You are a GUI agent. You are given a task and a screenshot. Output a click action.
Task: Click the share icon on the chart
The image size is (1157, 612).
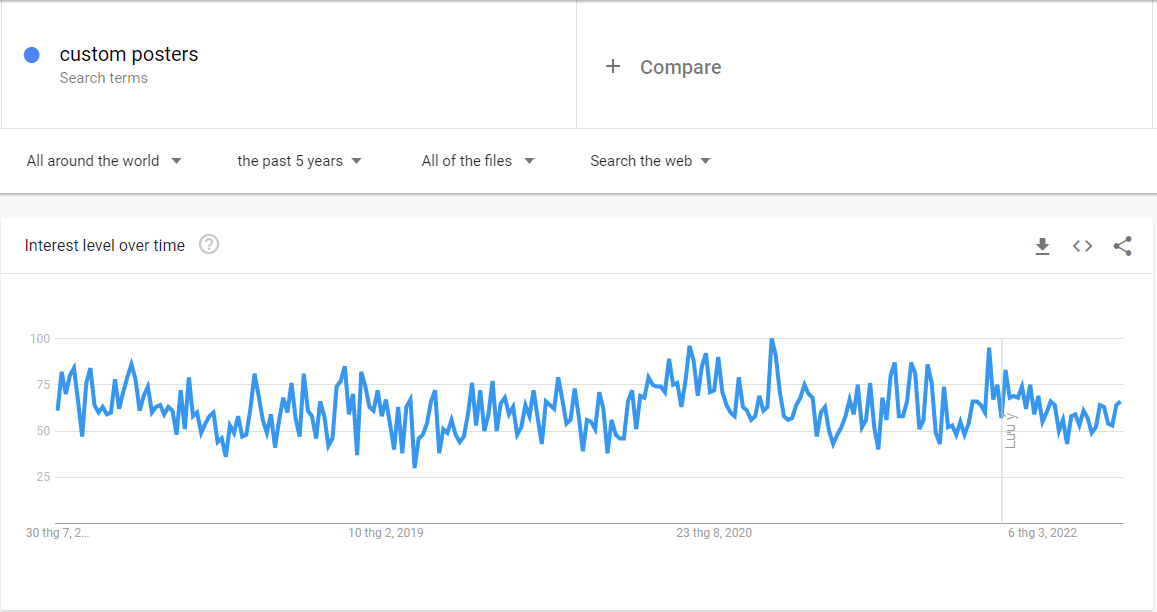point(1122,246)
